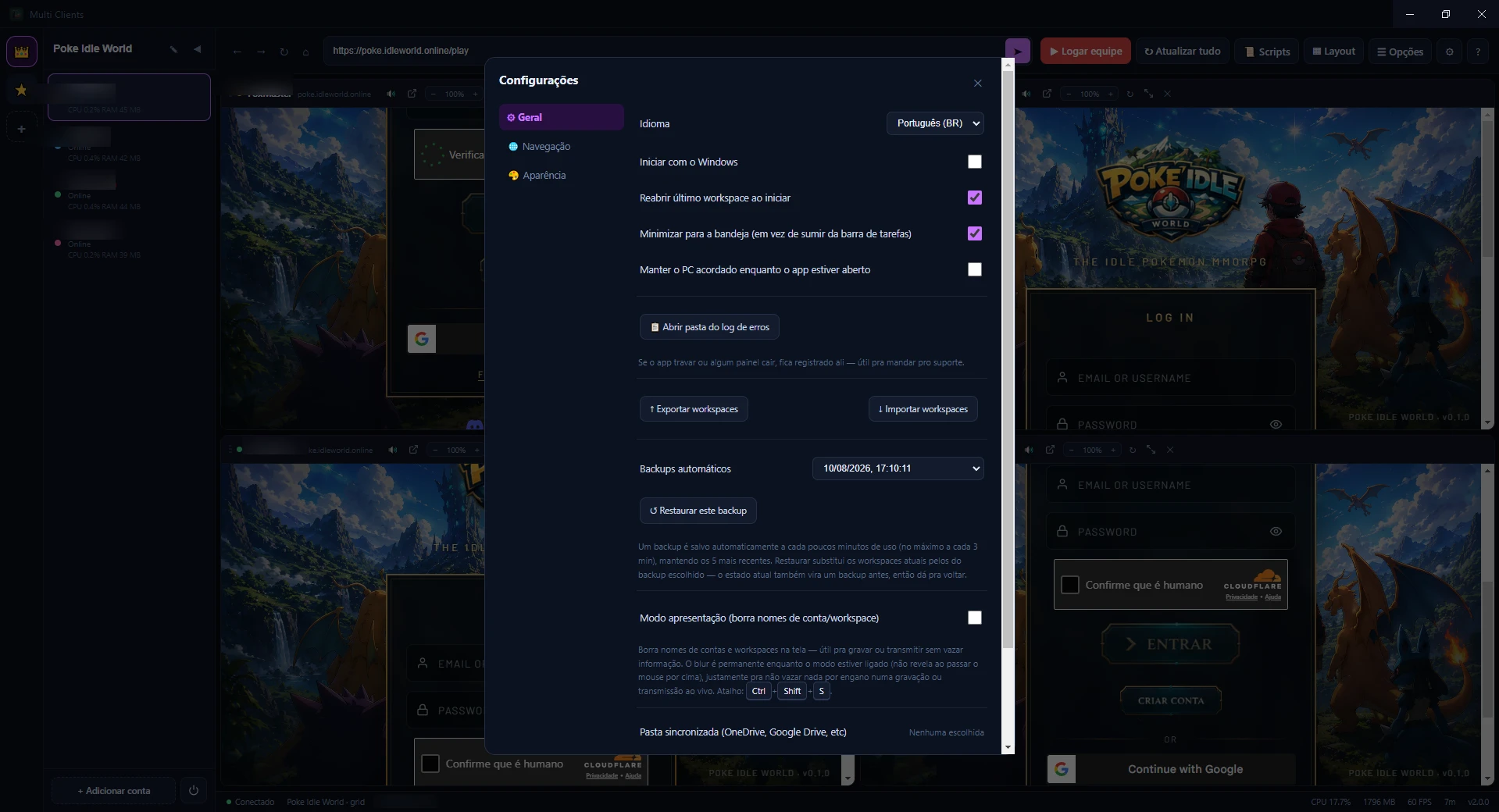This screenshot has width=1499, height=812.
Task: Open the Scripts panel
Action: [x=1267, y=52]
